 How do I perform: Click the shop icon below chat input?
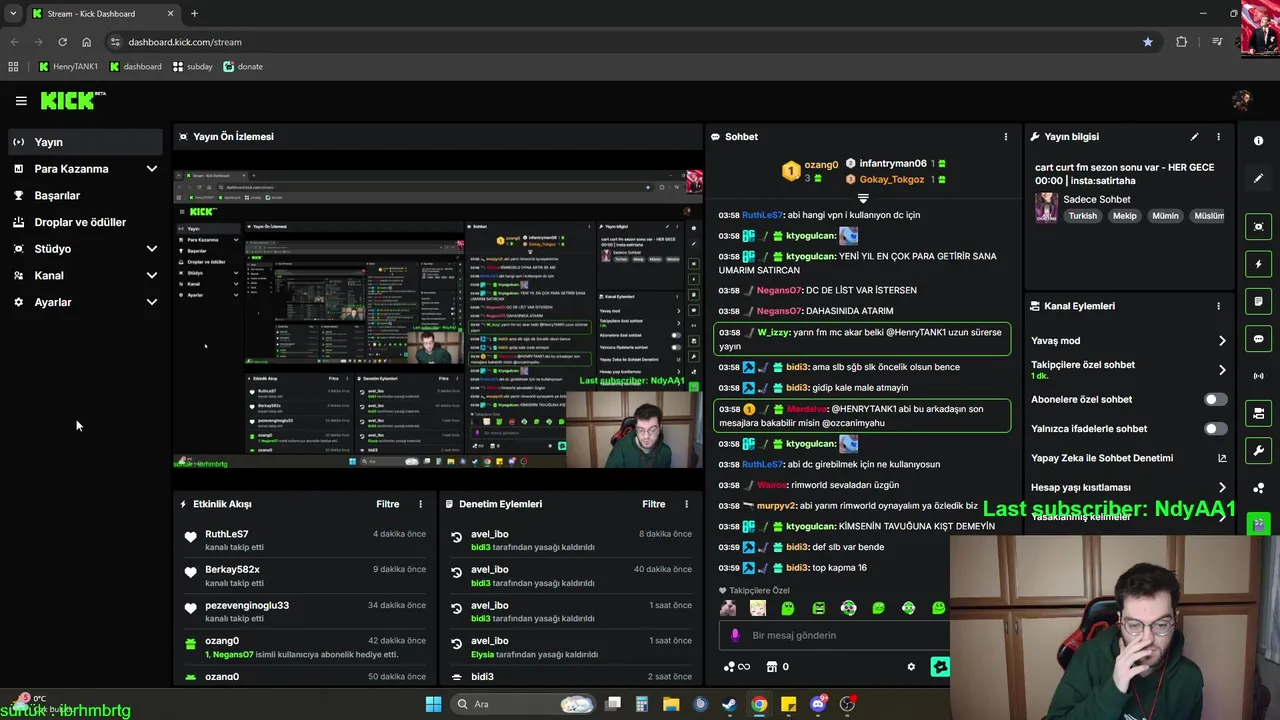(772, 667)
